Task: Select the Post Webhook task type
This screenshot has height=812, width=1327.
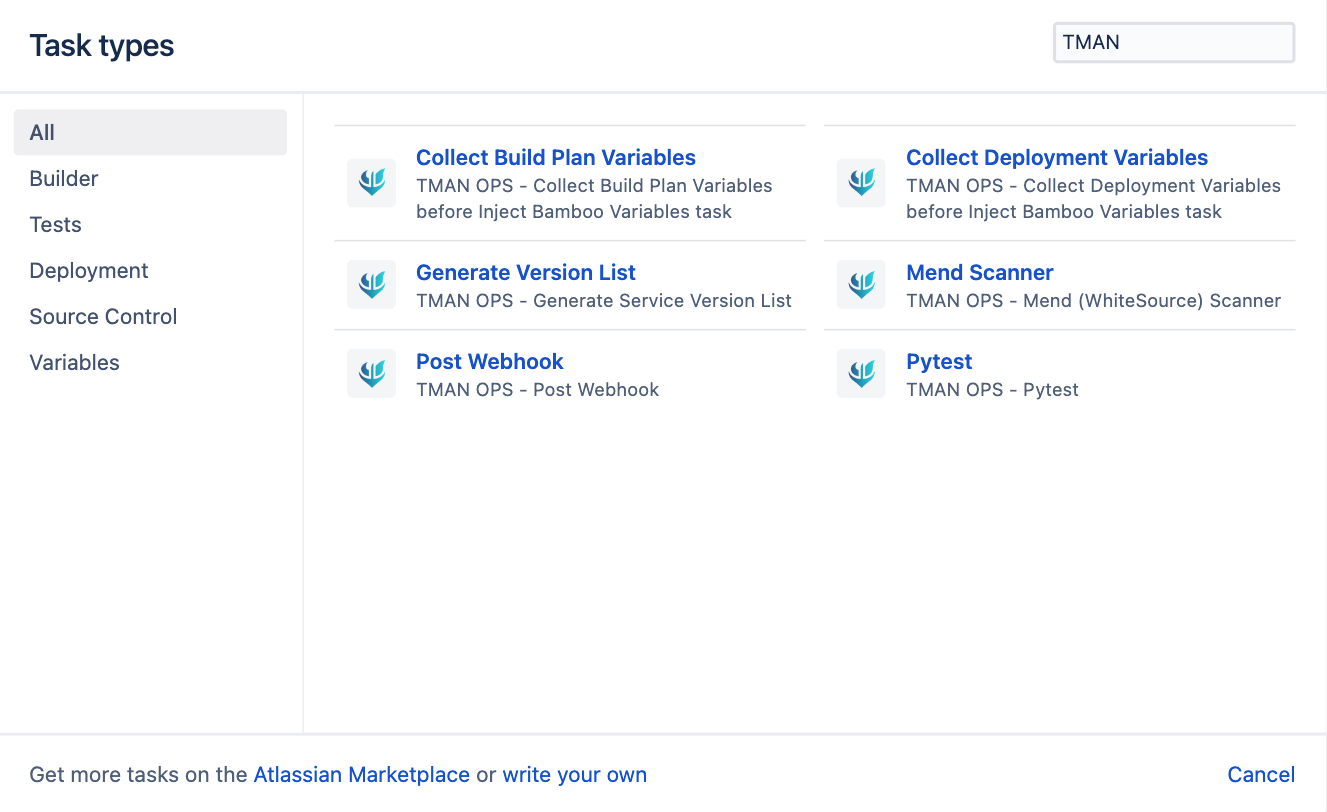Action: tap(490, 362)
